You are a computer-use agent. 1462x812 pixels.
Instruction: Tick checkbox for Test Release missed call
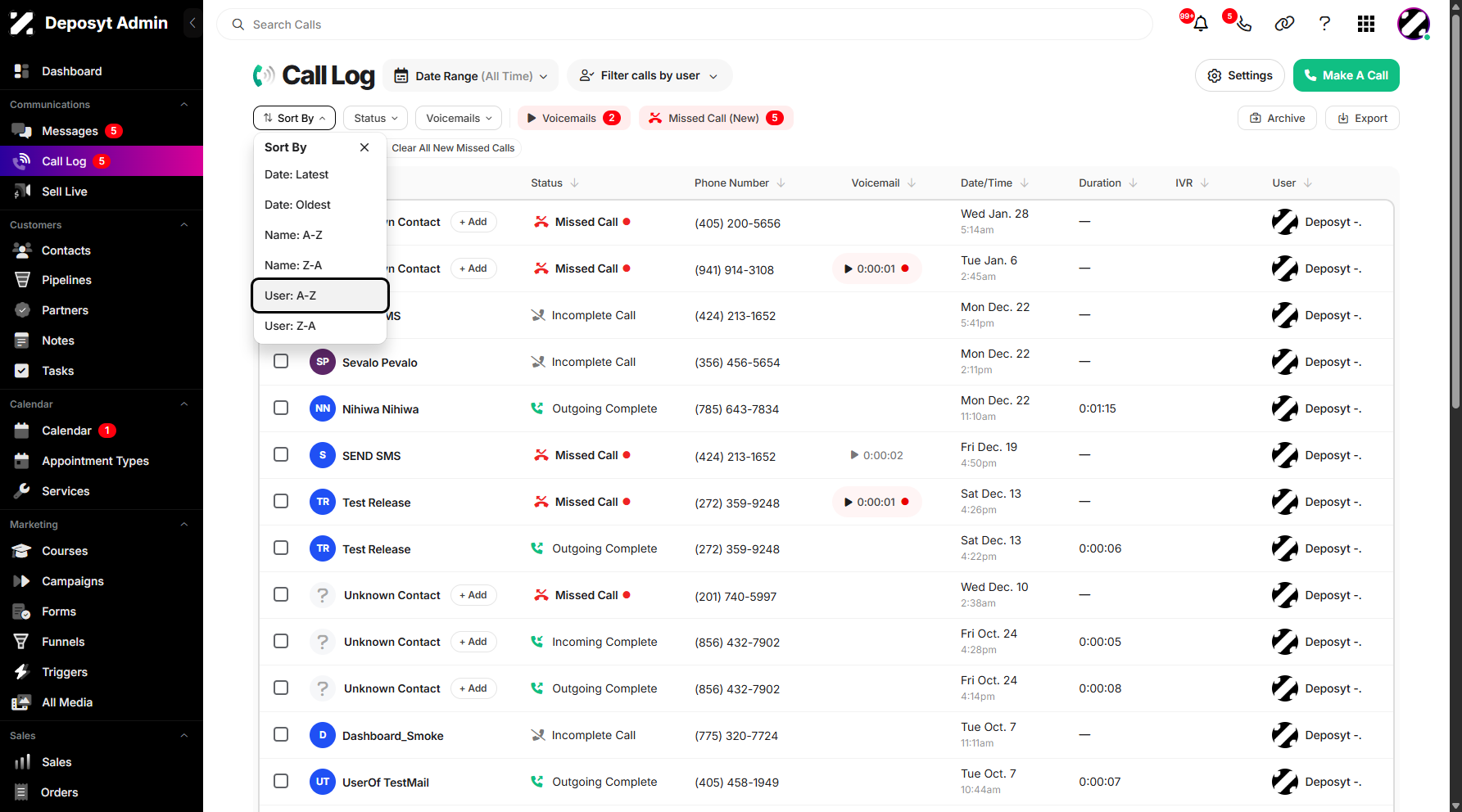pos(281,501)
